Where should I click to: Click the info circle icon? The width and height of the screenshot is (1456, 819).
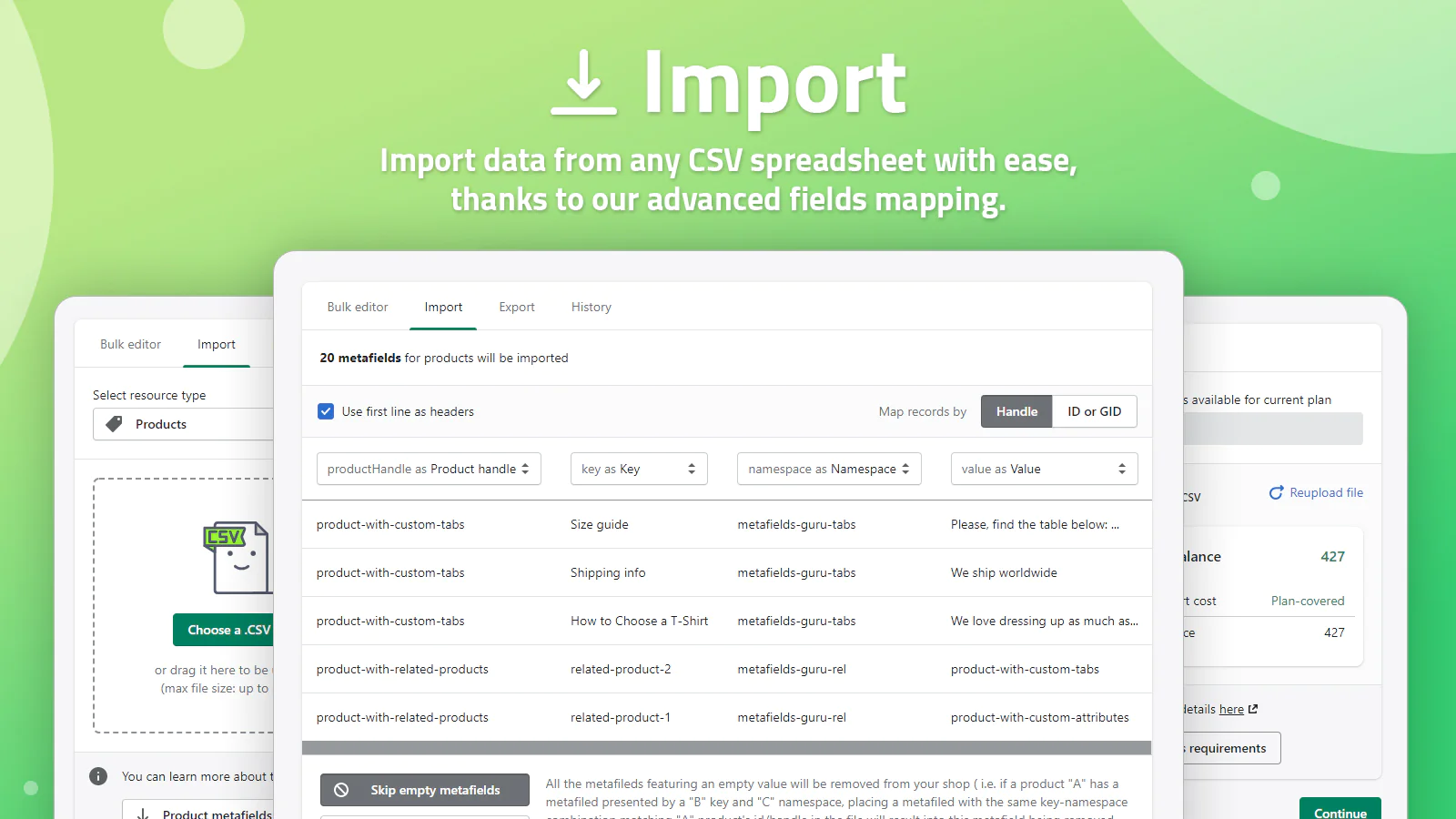pos(98,776)
